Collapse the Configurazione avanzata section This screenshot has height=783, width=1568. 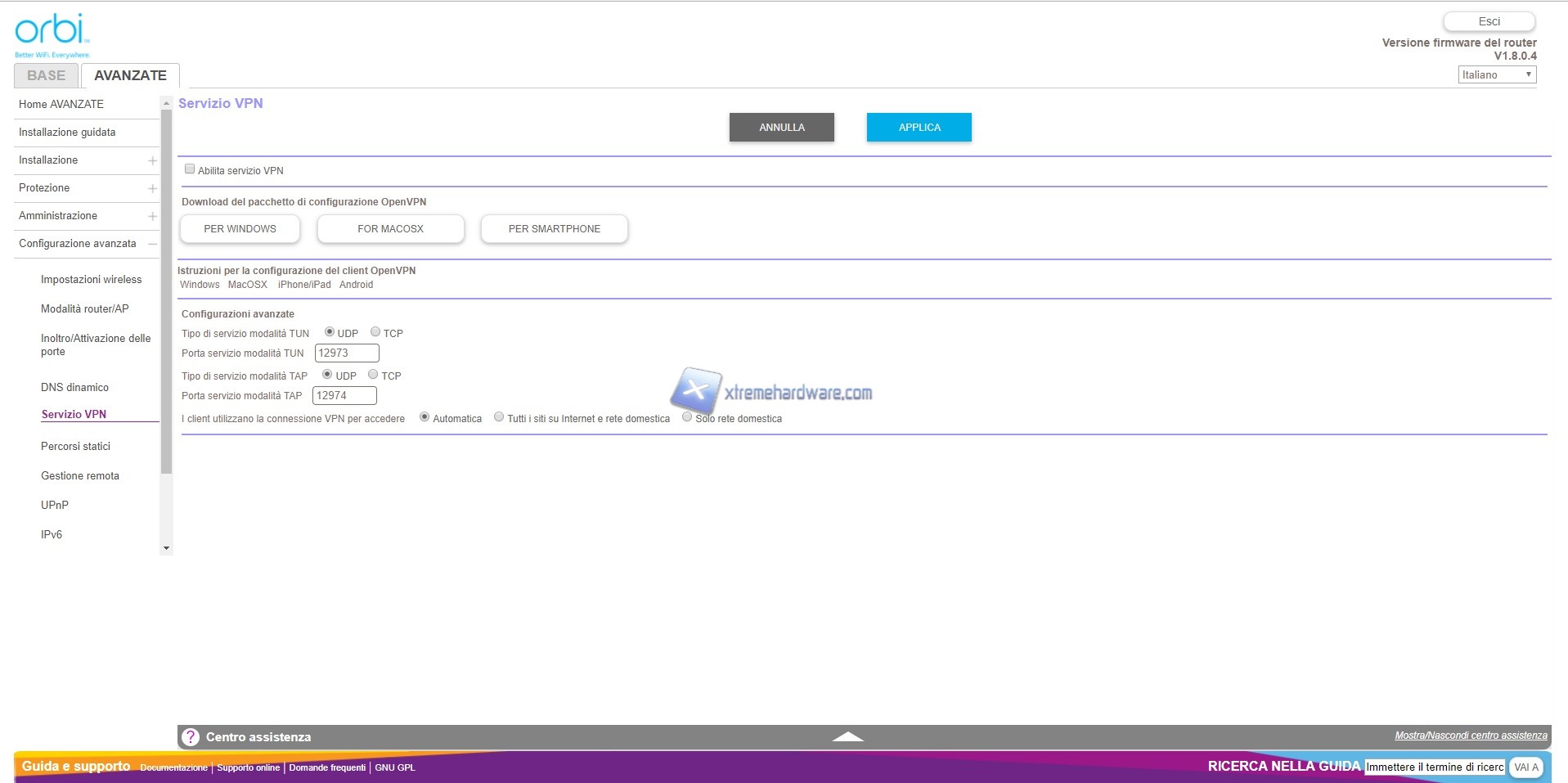(152, 244)
